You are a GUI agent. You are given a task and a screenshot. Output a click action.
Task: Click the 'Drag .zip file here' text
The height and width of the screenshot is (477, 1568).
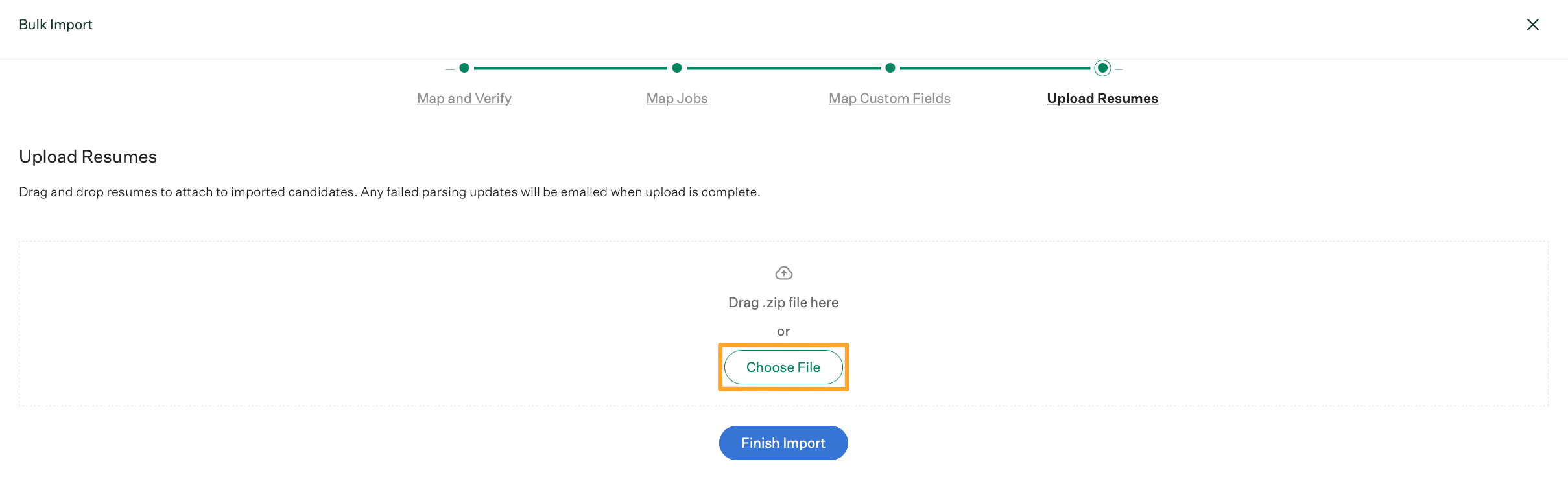[783, 303]
